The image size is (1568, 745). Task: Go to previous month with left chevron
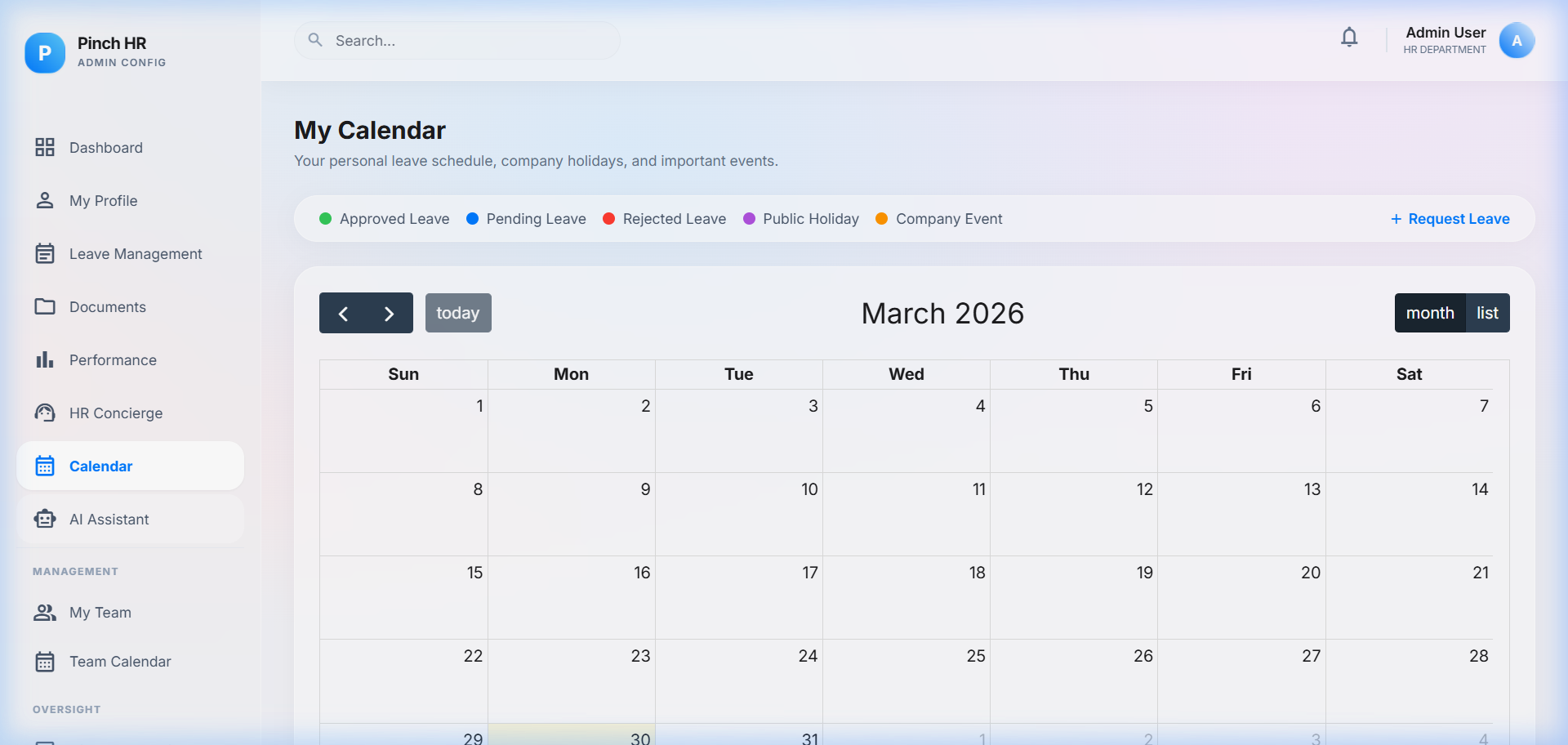point(343,314)
